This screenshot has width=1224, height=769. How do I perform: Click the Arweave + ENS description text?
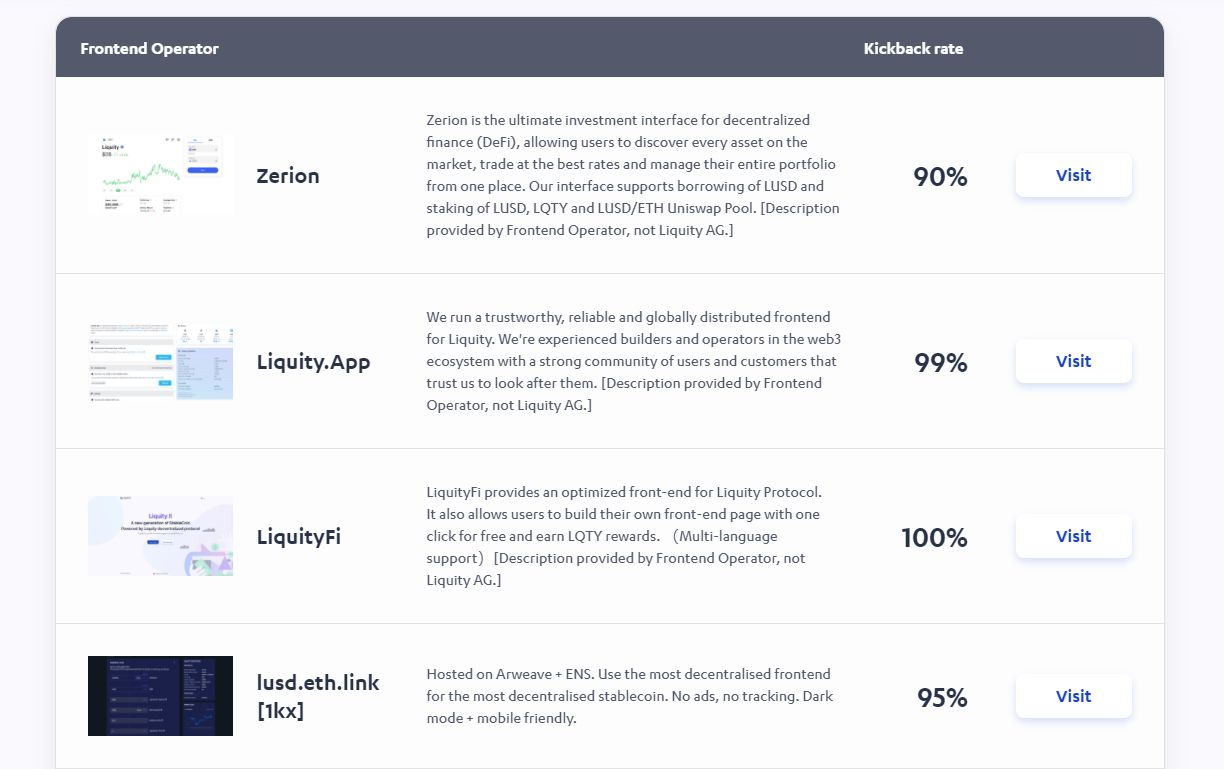click(629, 696)
